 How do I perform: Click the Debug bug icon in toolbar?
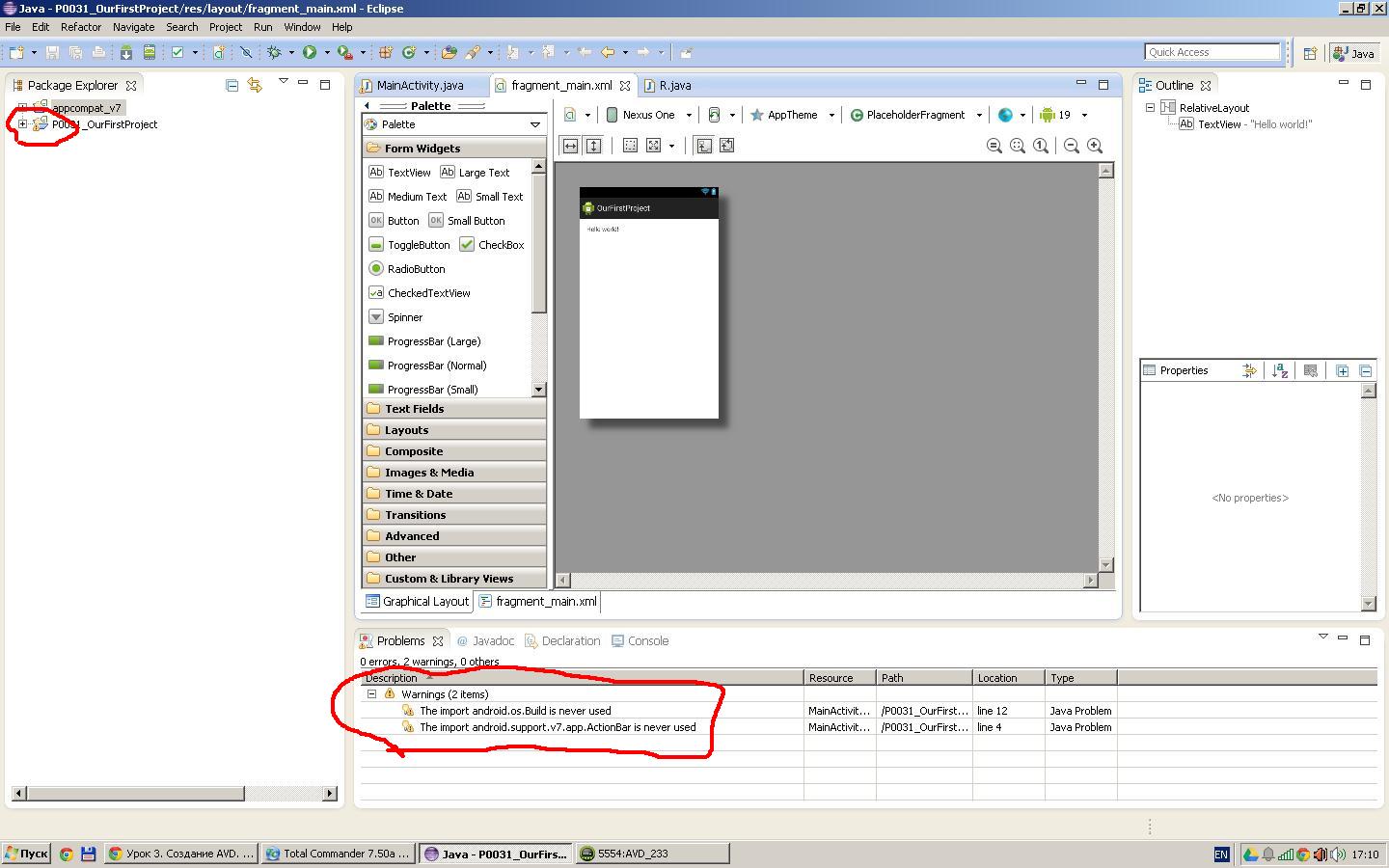(274, 52)
